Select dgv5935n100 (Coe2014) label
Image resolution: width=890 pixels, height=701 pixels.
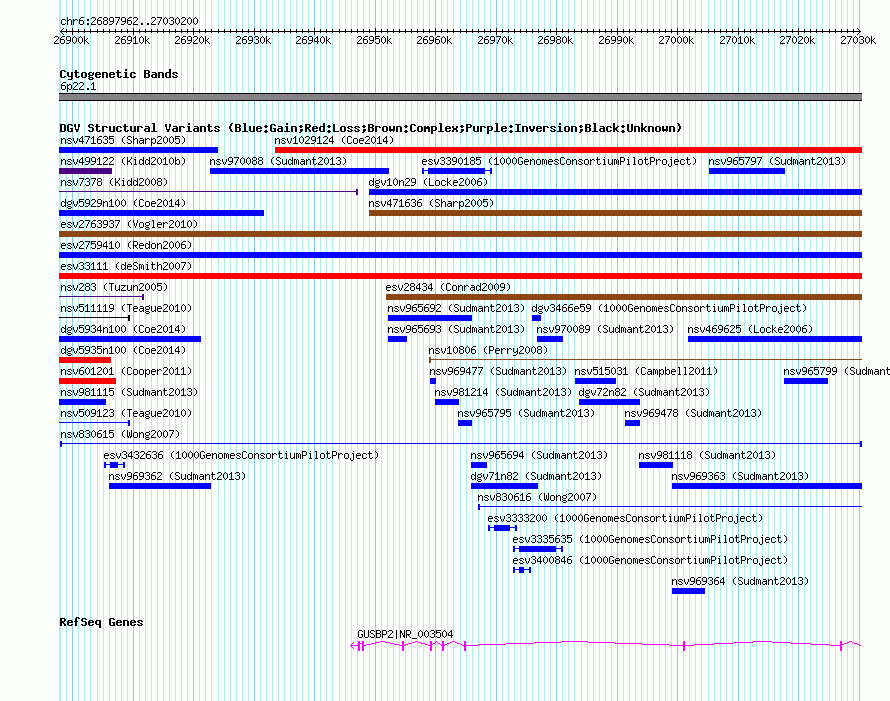(123, 350)
